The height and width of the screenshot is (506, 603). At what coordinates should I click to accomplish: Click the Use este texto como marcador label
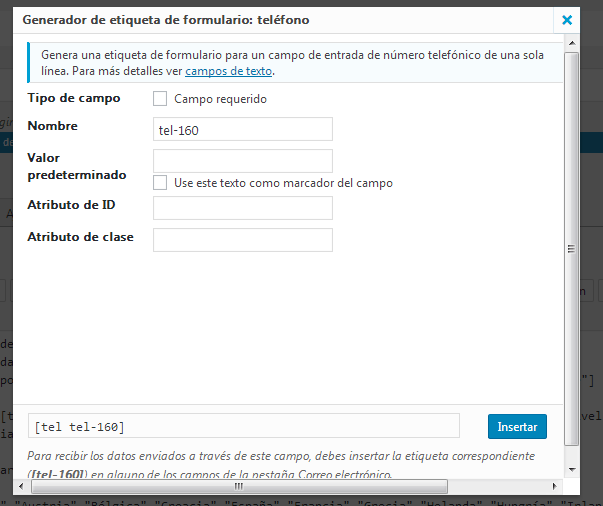283,183
